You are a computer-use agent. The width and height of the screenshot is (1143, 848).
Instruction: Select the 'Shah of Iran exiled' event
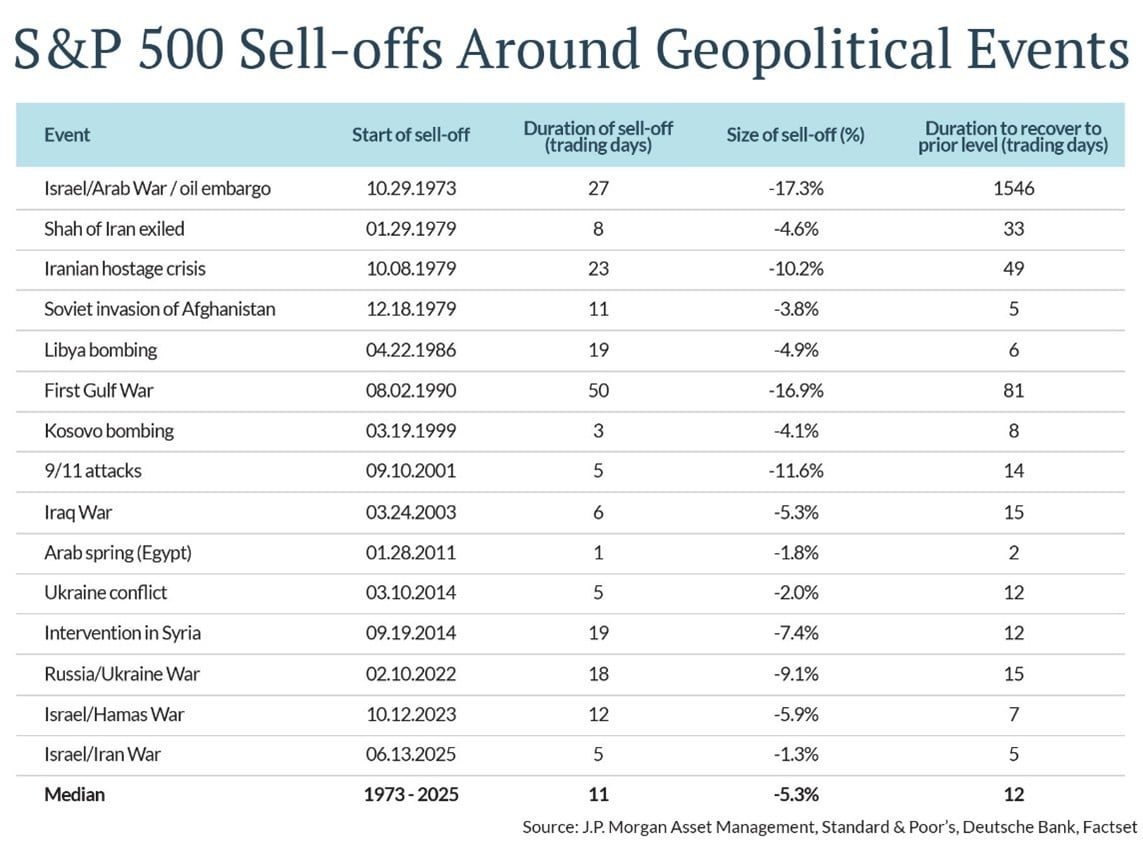click(114, 228)
